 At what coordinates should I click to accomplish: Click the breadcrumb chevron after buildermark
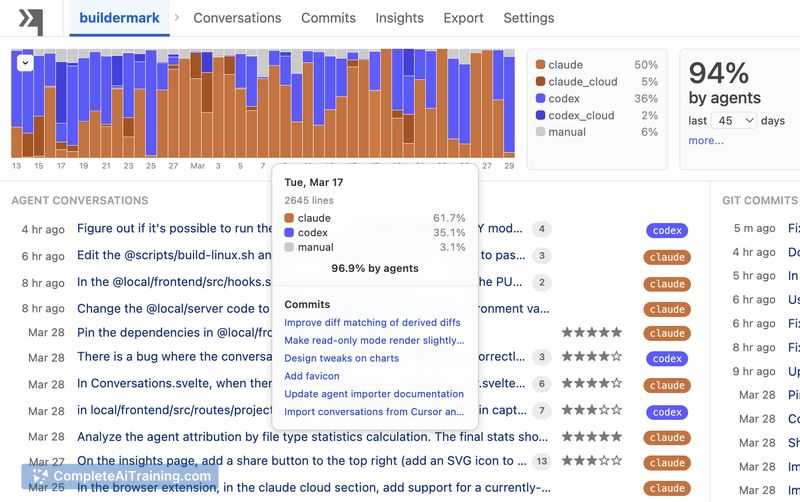(177, 18)
